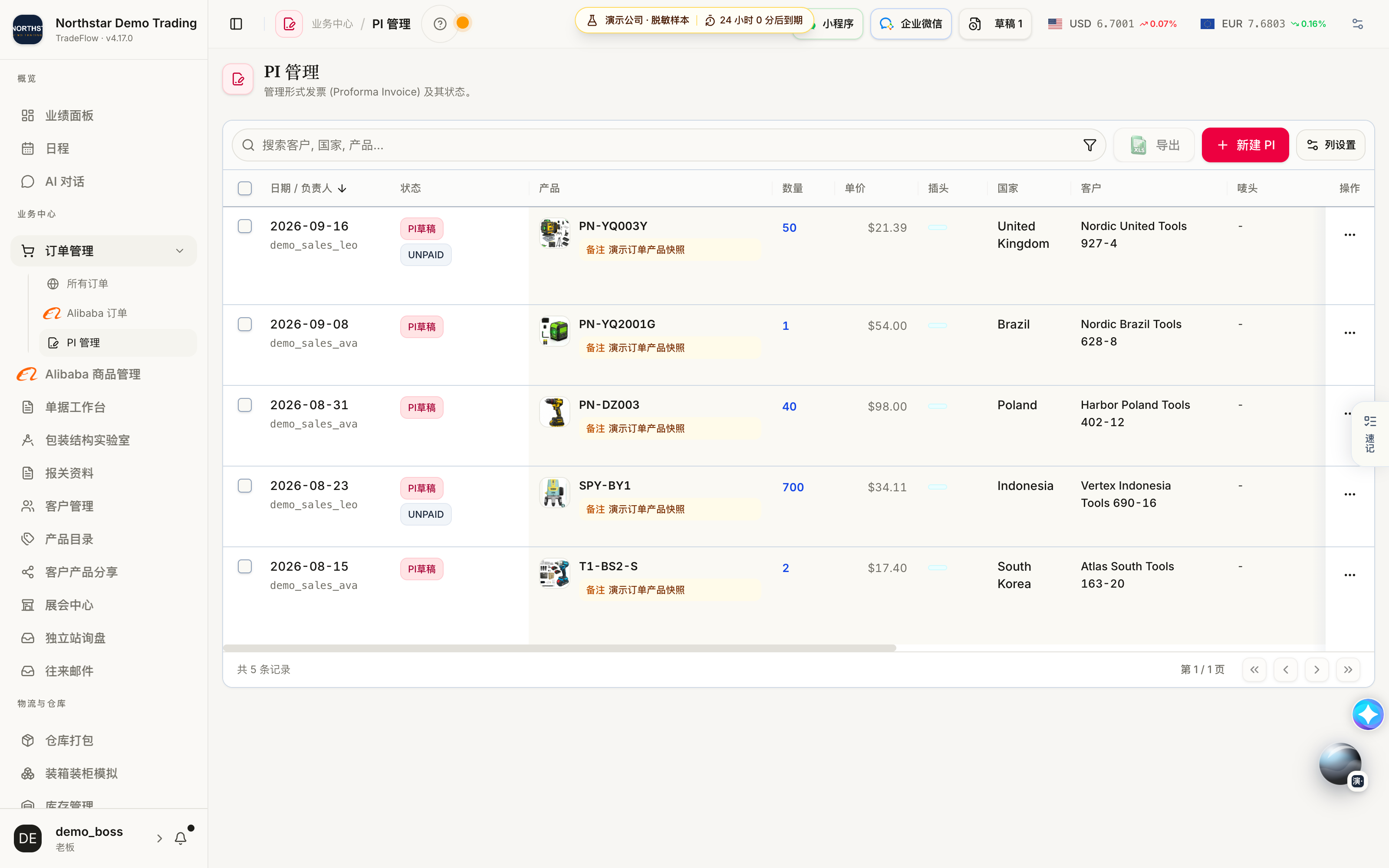Select the 2026-08-31 row checkbox
This screenshot has width=1389, height=868.
tap(244, 405)
